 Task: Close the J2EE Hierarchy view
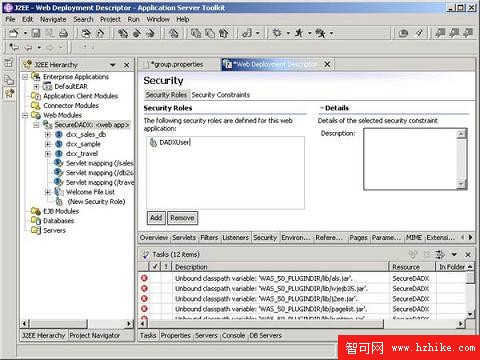[x=127, y=65]
